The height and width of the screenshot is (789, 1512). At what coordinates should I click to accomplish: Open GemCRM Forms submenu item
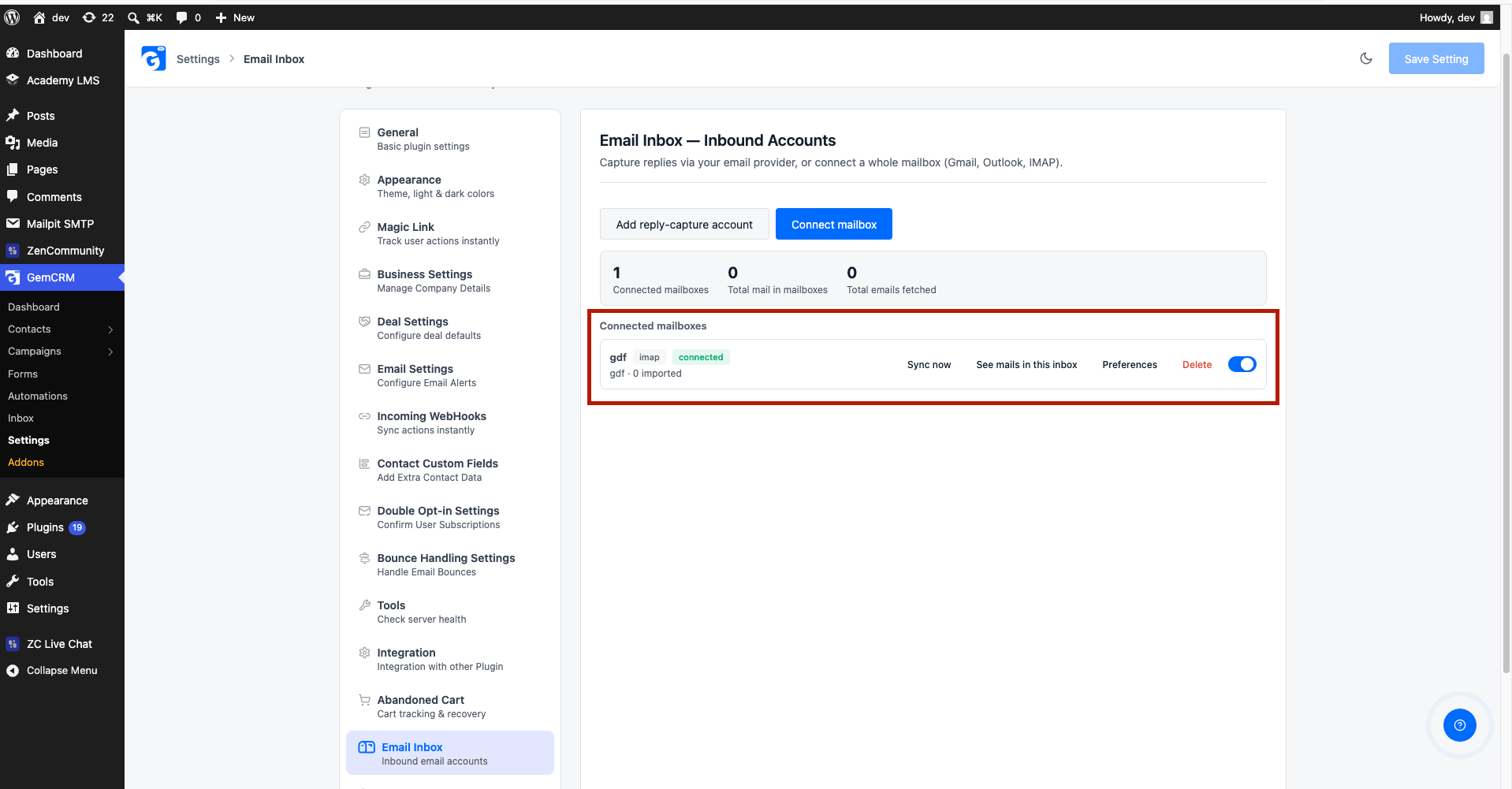23,374
